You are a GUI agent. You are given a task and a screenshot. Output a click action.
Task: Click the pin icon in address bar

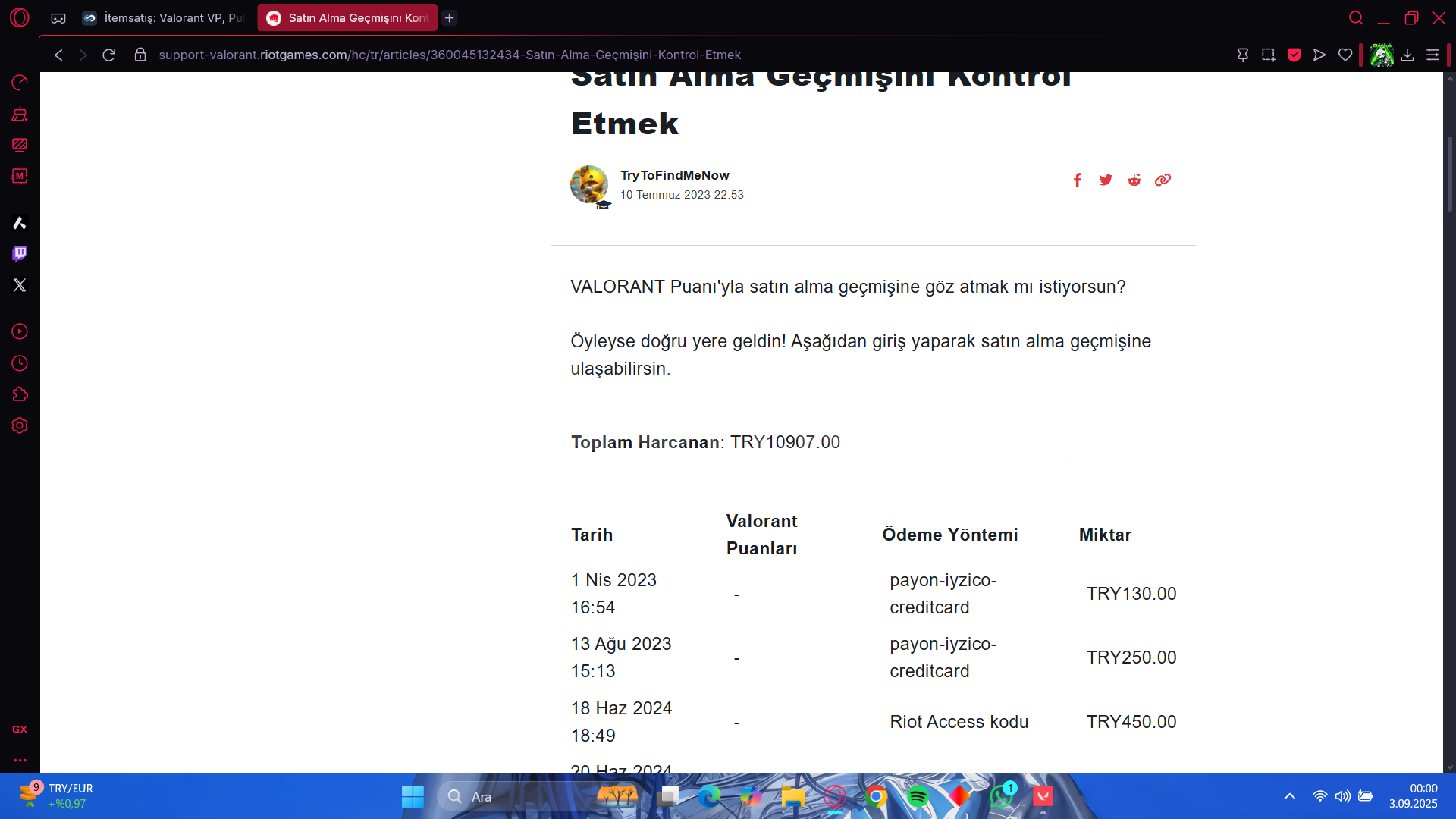[1243, 55]
